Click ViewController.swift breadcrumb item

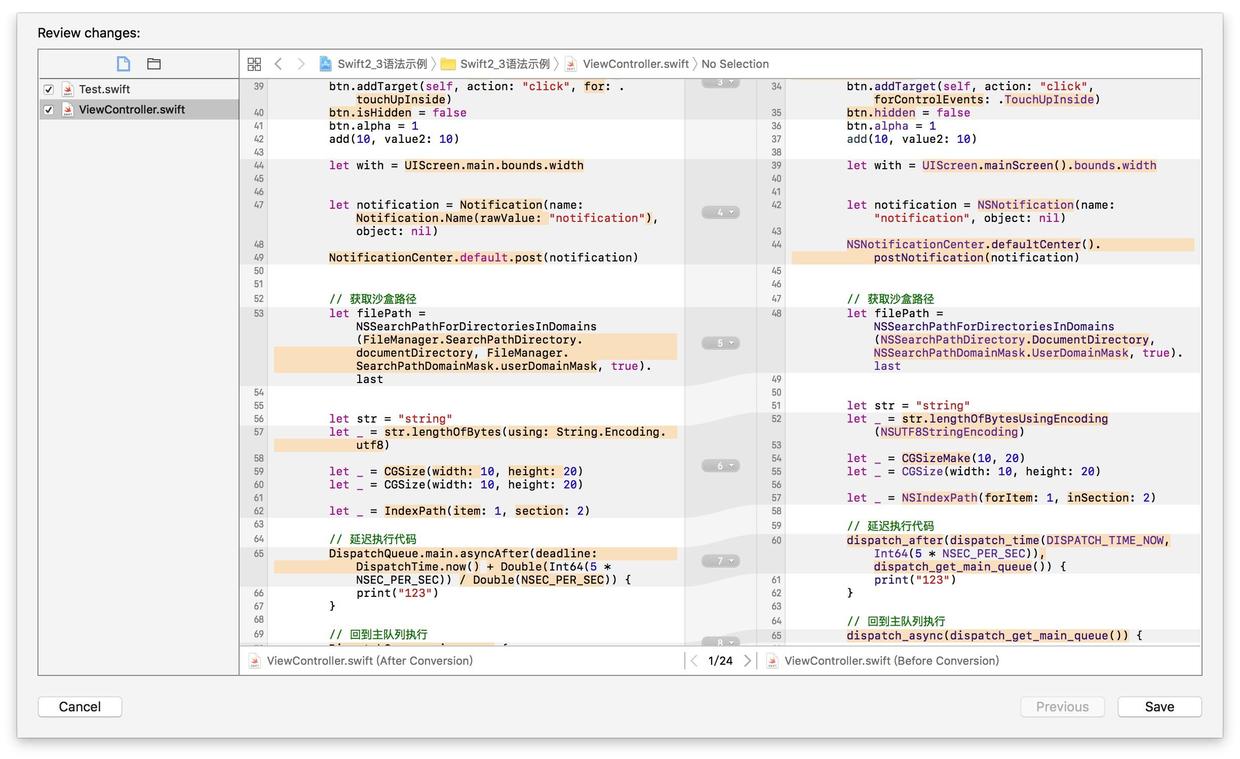635,64
